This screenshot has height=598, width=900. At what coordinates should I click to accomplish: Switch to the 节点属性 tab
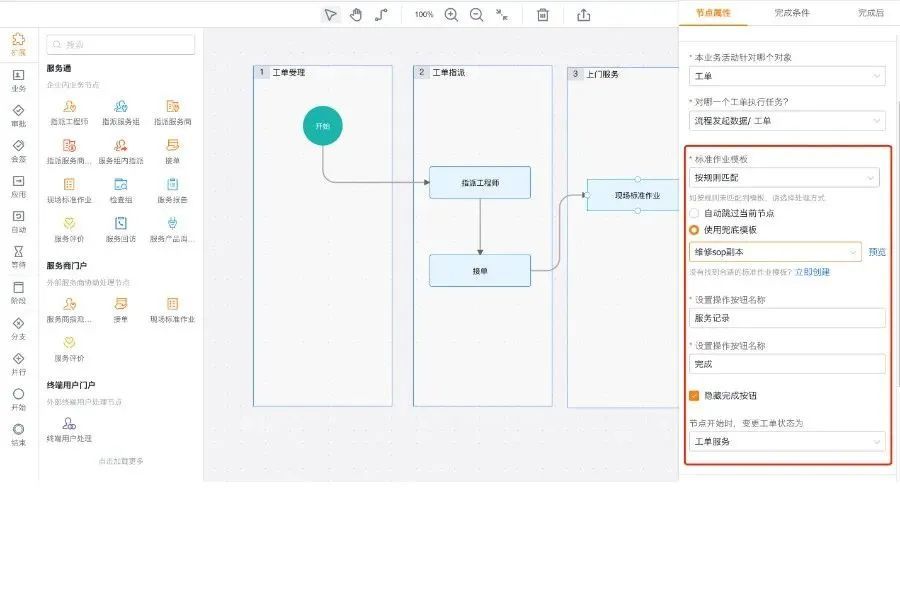713,13
